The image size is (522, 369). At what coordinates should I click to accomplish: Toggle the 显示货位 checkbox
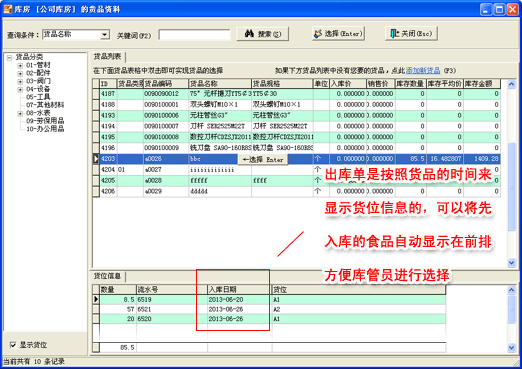(13, 345)
